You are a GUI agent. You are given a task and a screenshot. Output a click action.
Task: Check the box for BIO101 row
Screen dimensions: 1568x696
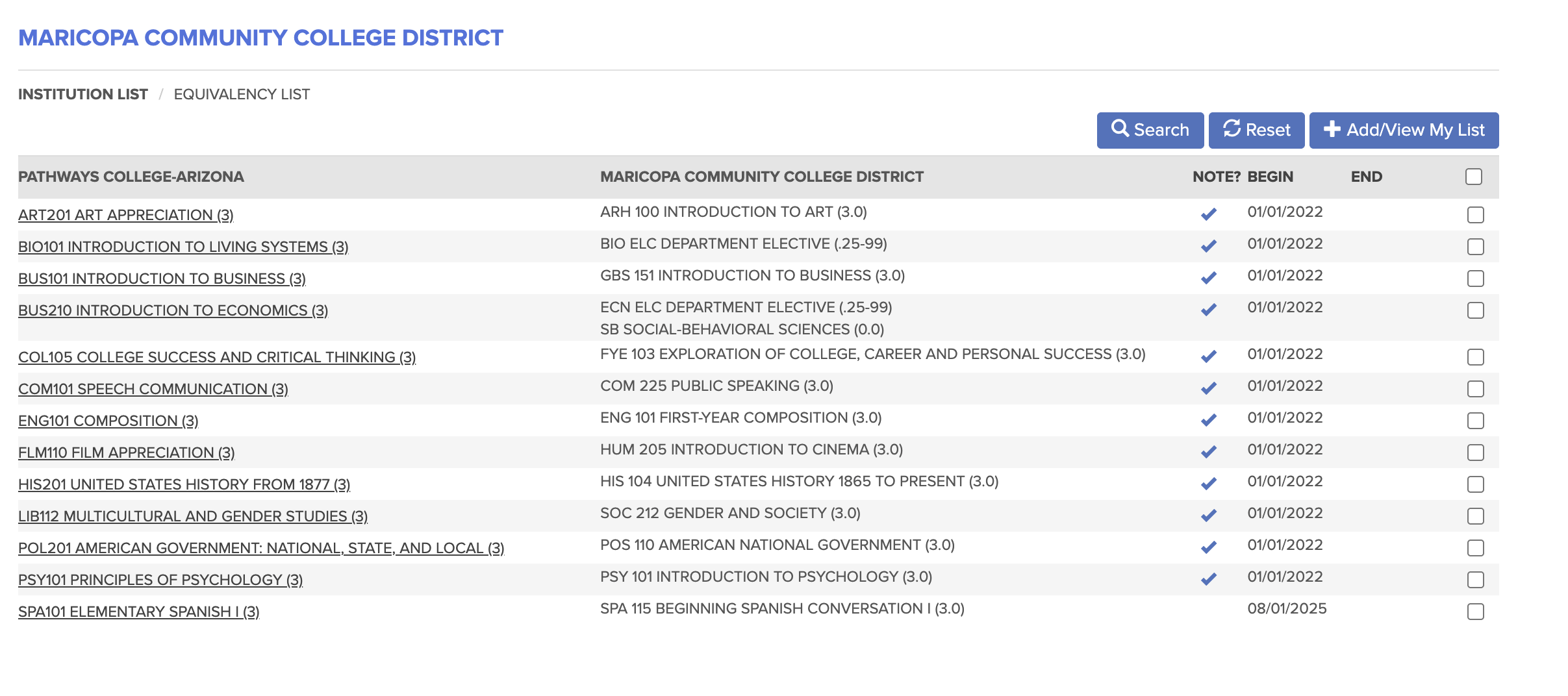[1475, 247]
